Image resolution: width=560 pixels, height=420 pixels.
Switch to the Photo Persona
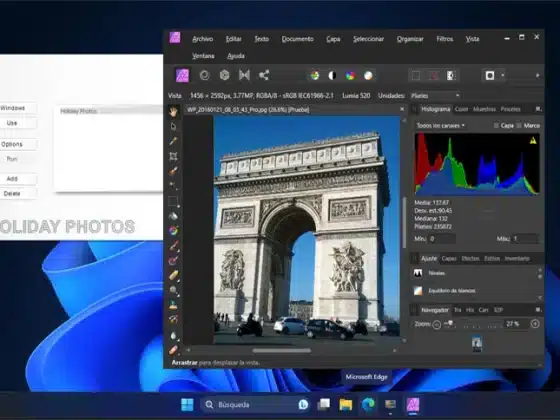(x=182, y=75)
